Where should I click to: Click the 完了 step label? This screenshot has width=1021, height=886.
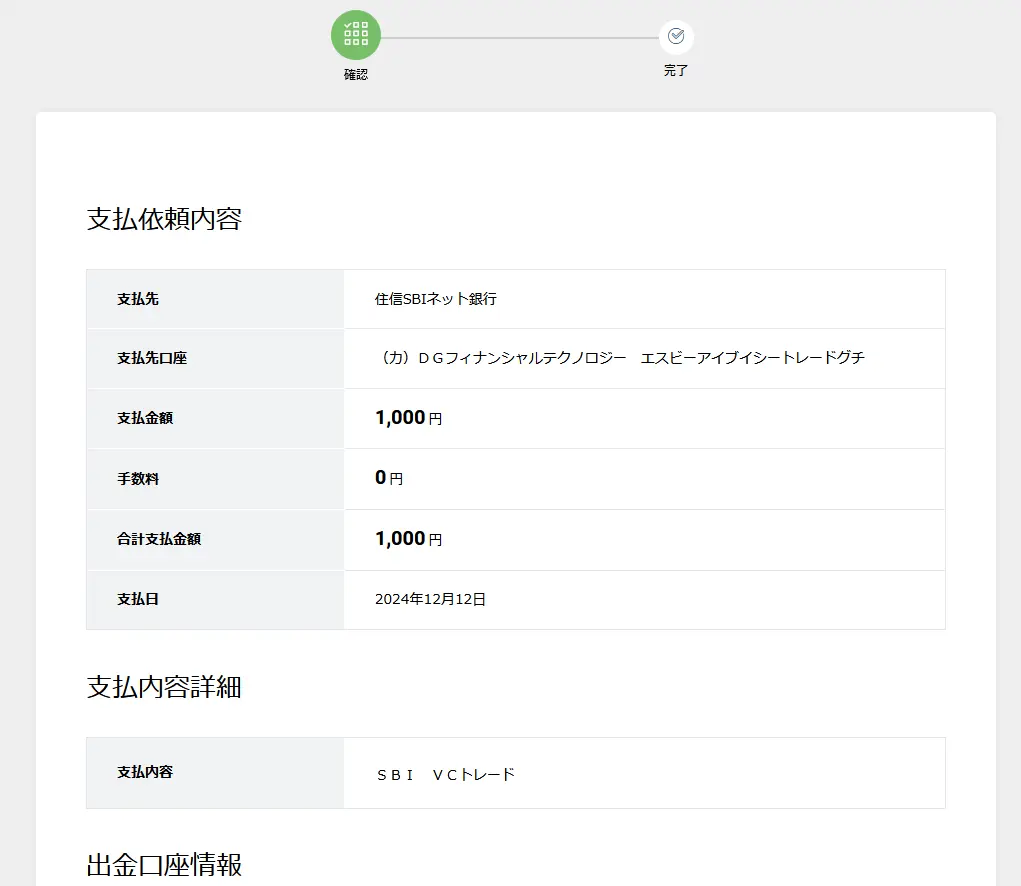(676, 70)
